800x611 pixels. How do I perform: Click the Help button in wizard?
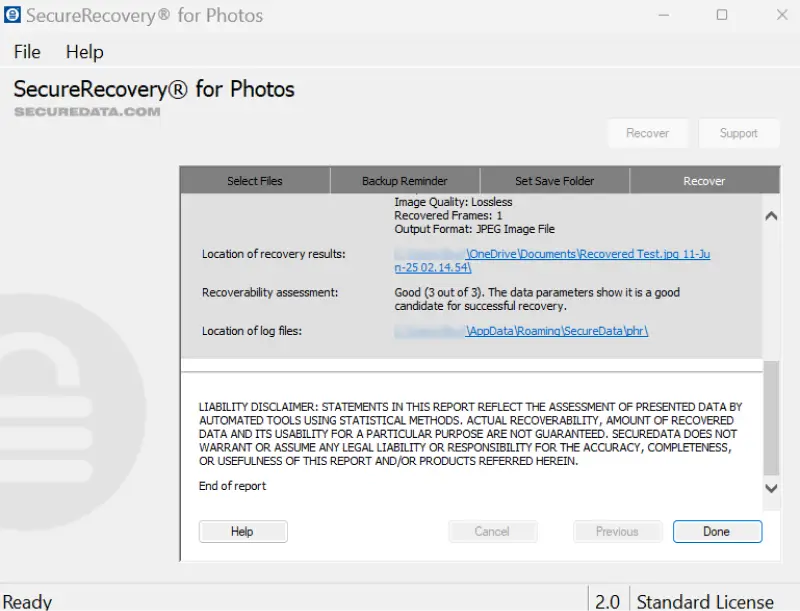pyautogui.click(x=243, y=531)
